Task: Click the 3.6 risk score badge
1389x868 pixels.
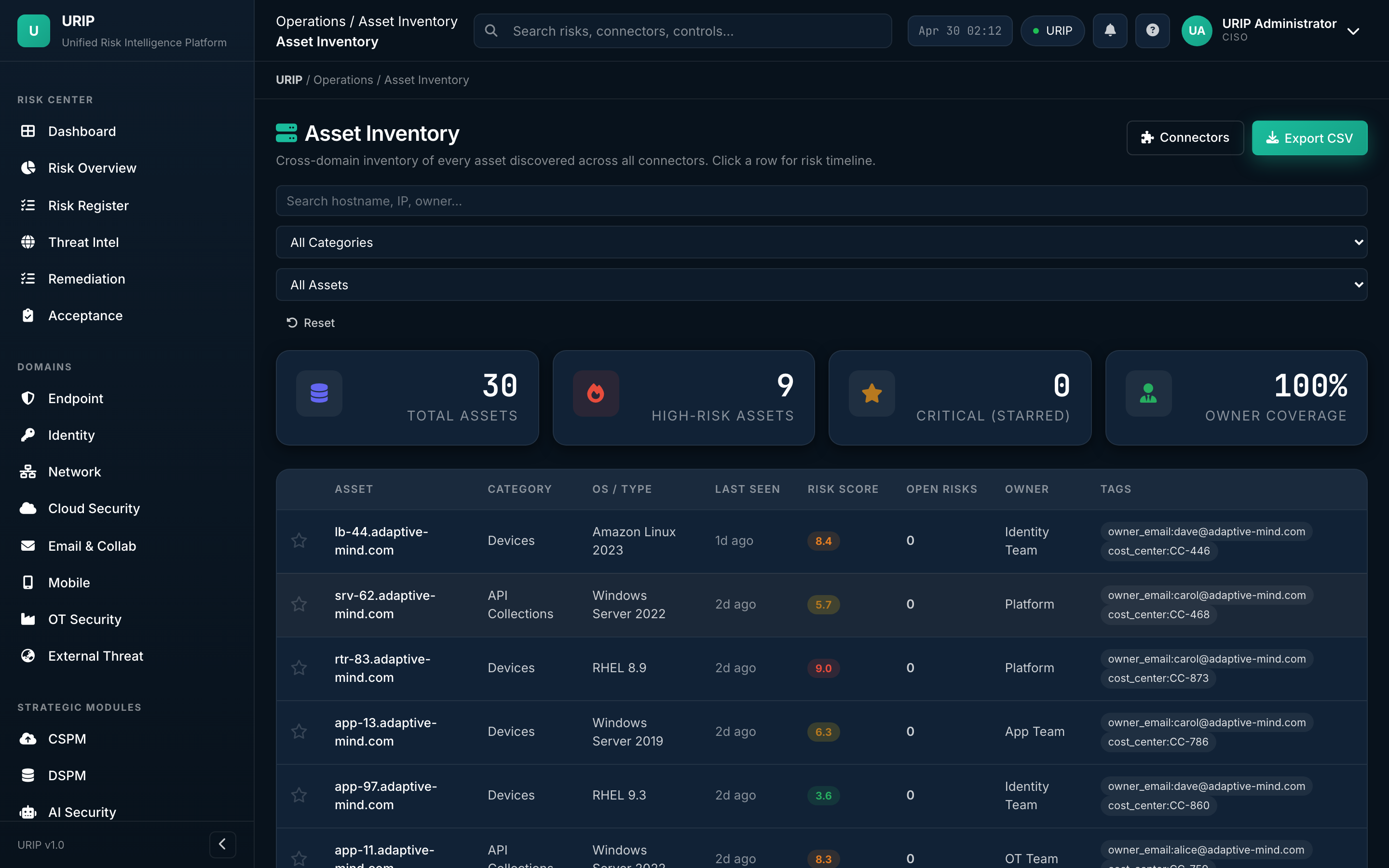Action: [x=823, y=795]
